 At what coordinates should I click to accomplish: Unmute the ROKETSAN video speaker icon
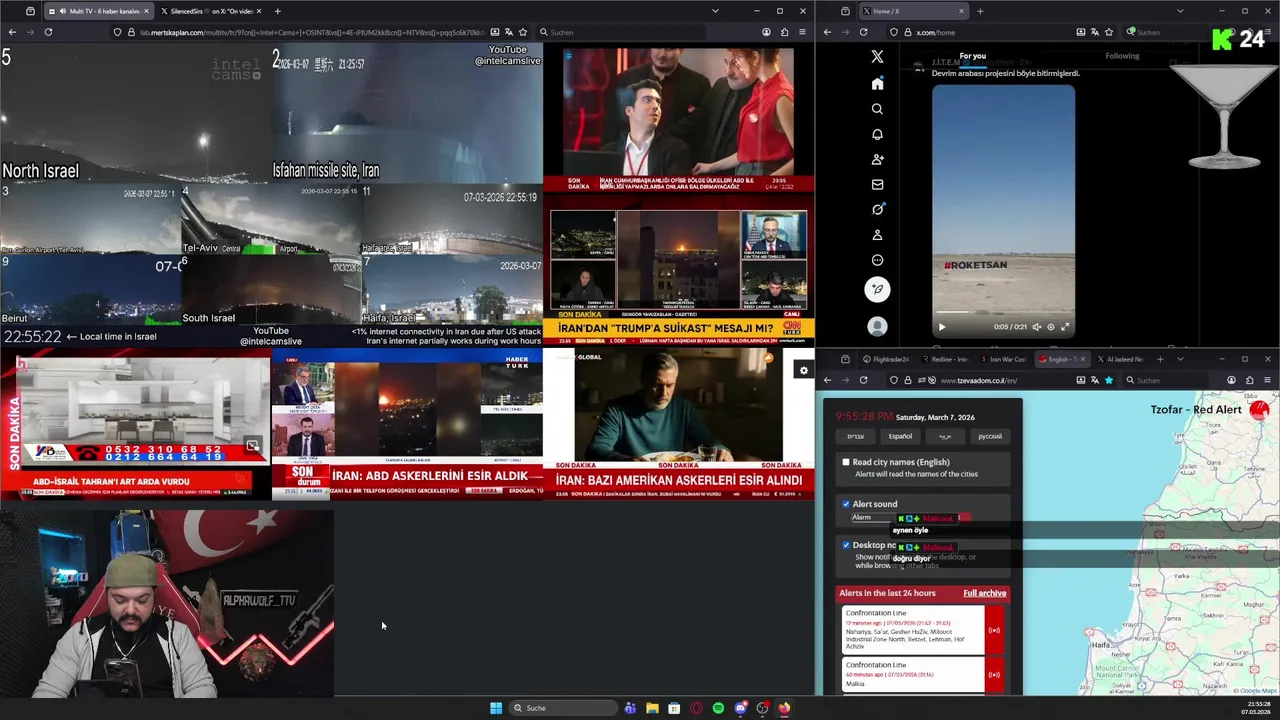pos(1036,327)
